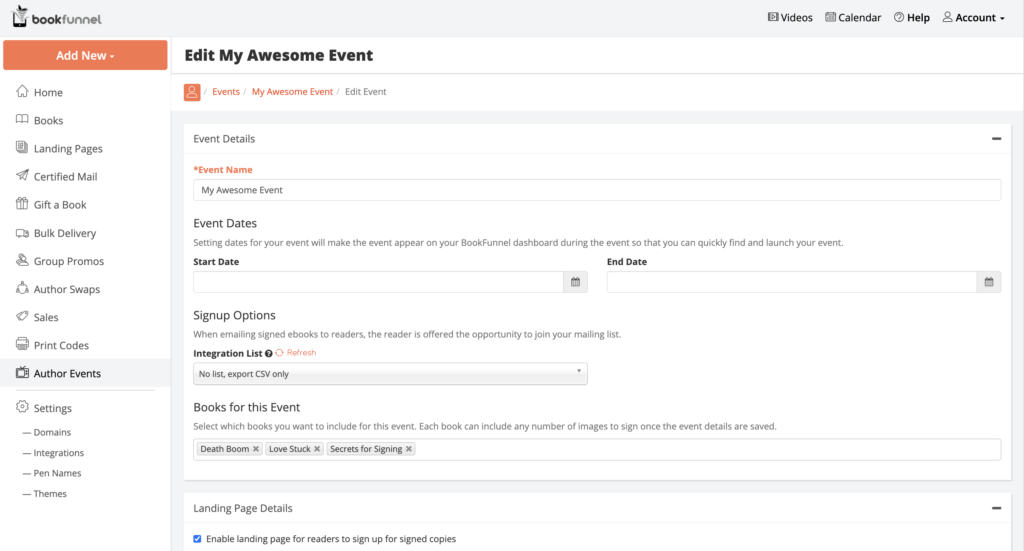Image resolution: width=1024 pixels, height=551 pixels.
Task: Click the BookFunnel logo icon
Action: (x=20, y=17)
